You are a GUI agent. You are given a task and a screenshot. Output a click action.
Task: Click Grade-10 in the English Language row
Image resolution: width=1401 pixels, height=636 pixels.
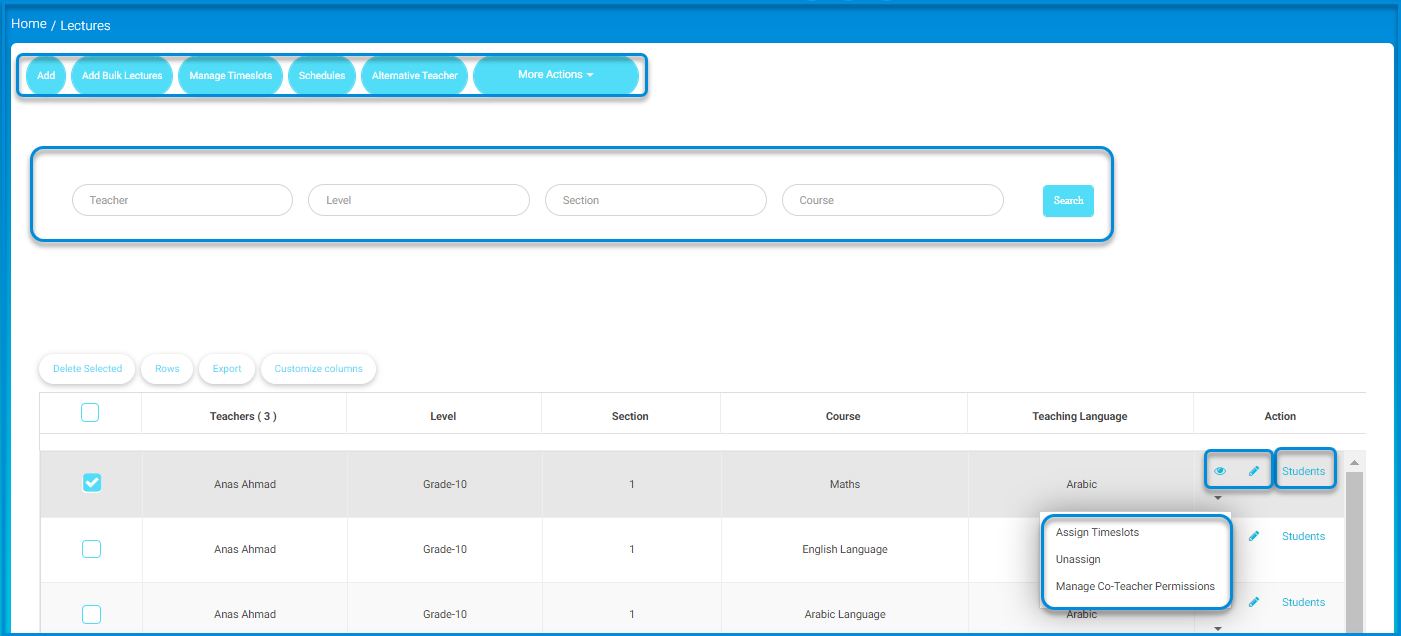point(445,549)
